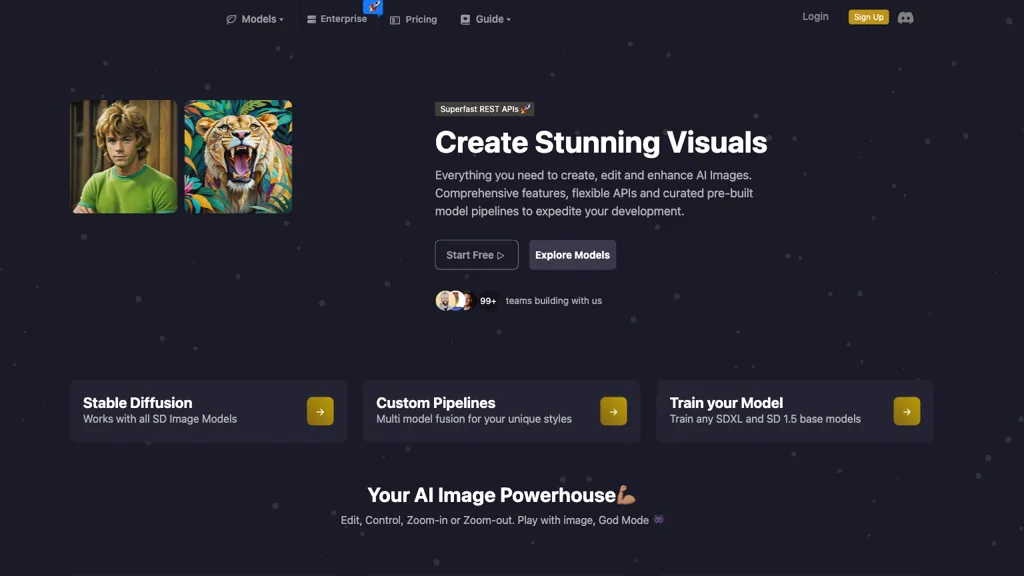Expand the Models dropdown

[255, 19]
